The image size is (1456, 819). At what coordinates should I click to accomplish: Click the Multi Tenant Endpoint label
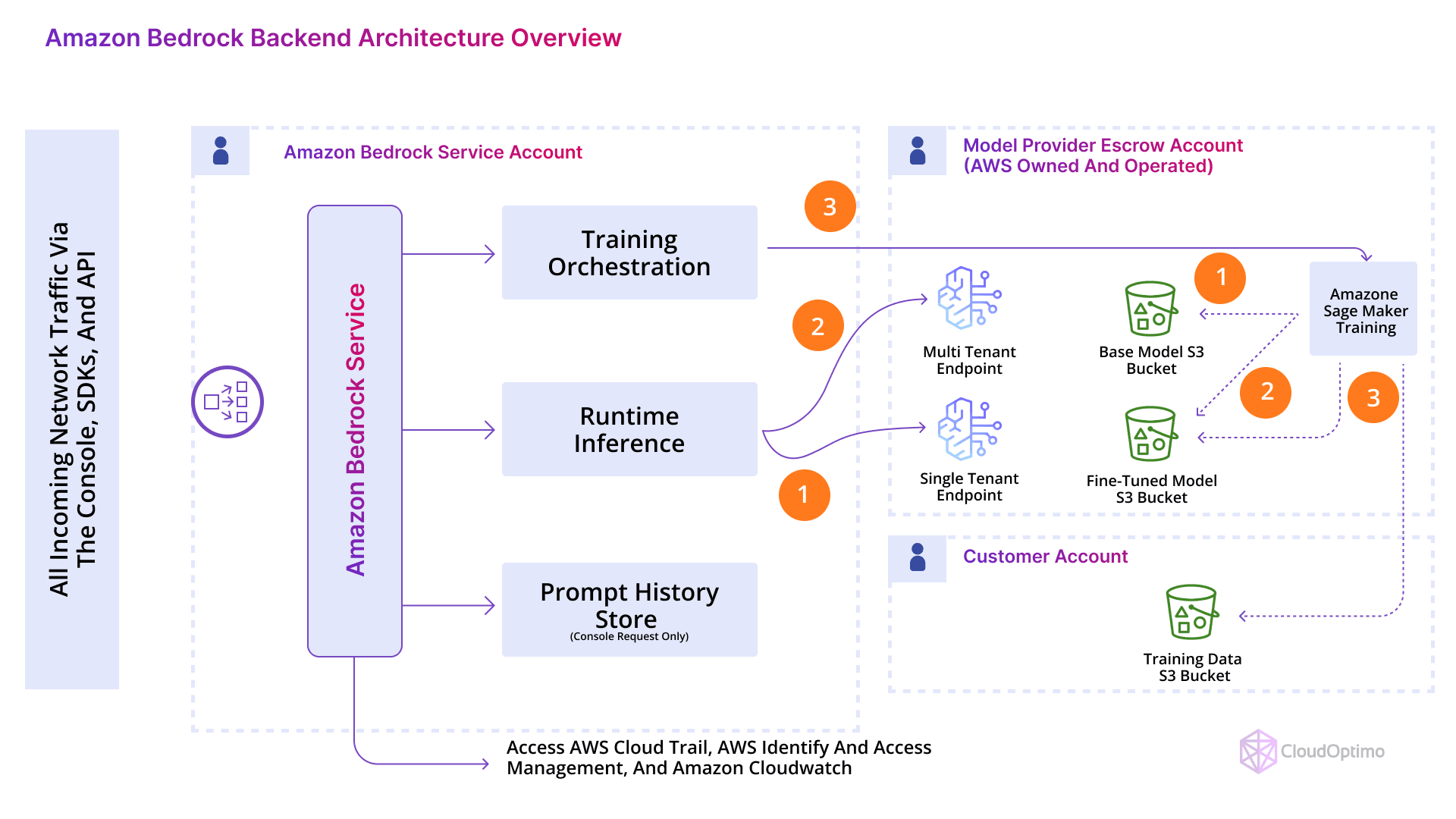click(x=969, y=360)
